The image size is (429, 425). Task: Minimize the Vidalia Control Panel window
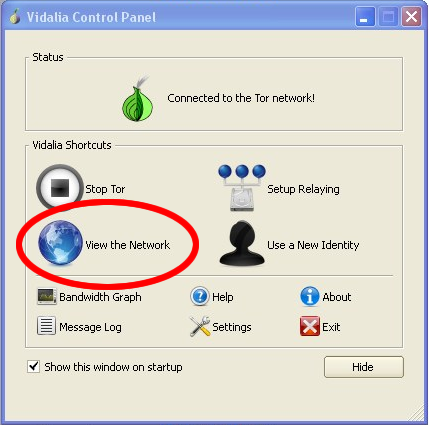point(365,17)
